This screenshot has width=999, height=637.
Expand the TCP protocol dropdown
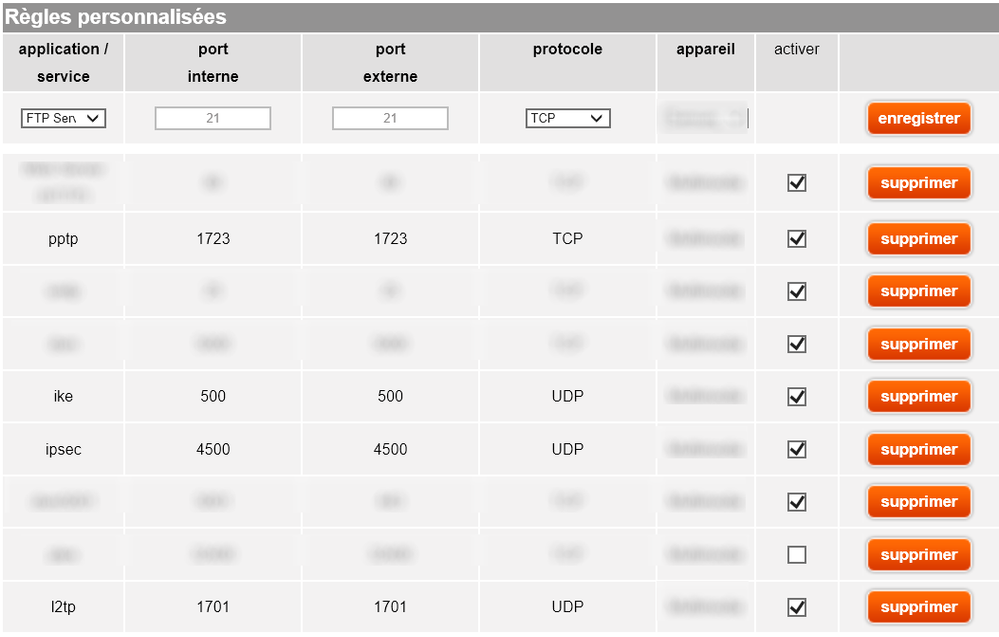pyautogui.click(x=568, y=119)
